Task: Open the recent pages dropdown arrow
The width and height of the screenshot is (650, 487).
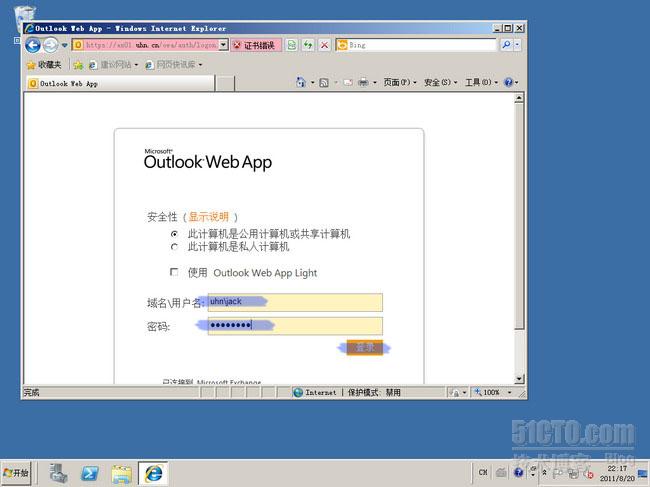Action: coord(65,45)
